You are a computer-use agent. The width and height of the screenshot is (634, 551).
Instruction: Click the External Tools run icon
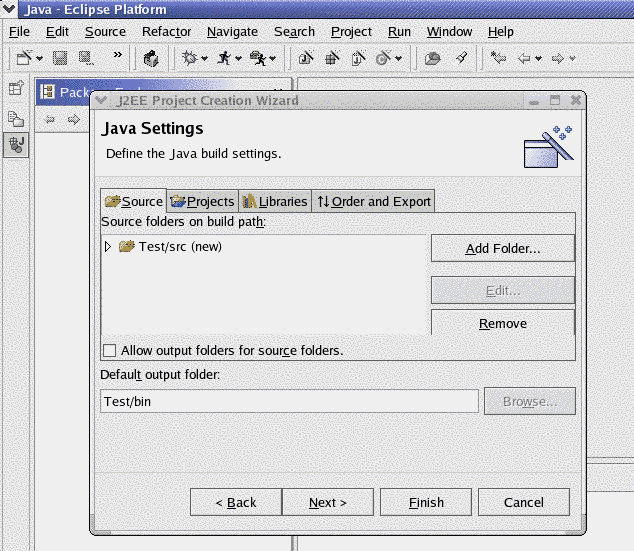point(258,58)
